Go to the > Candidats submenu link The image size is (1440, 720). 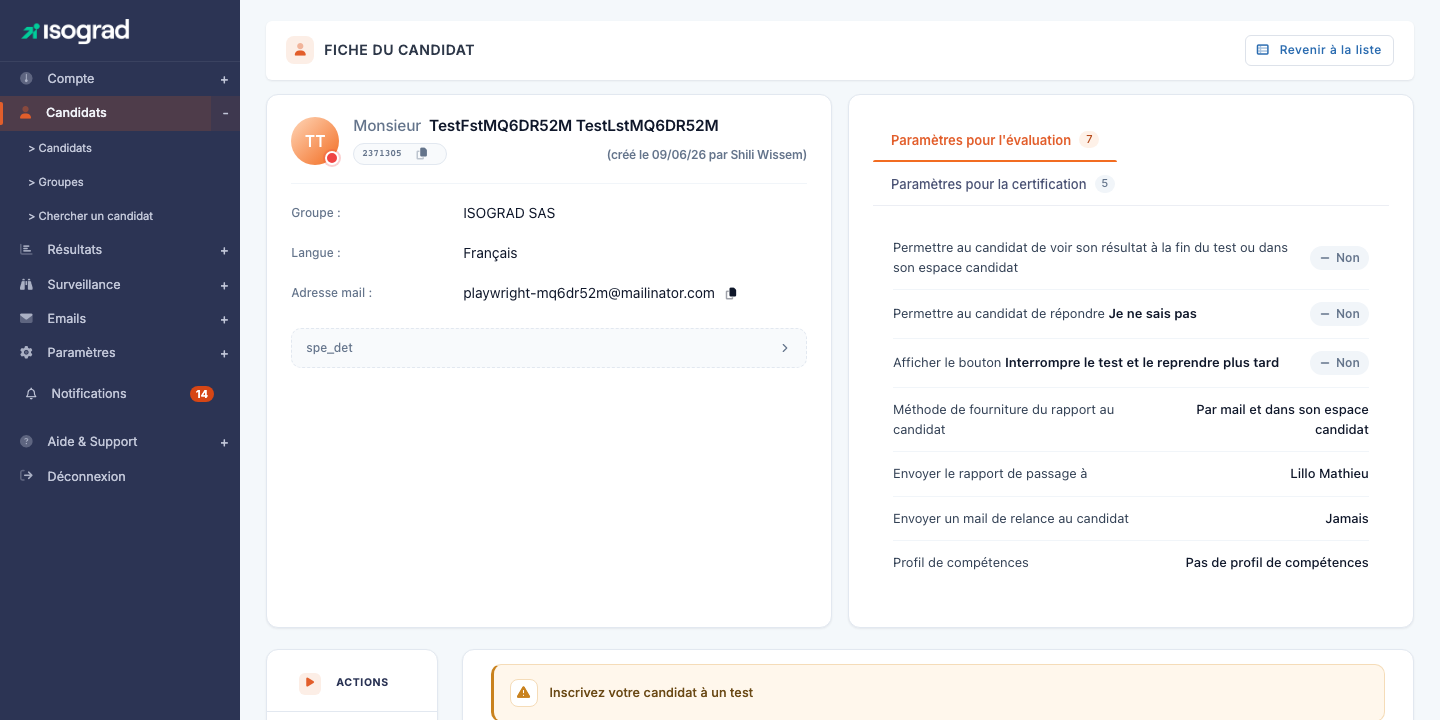click(x=60, y=148)
